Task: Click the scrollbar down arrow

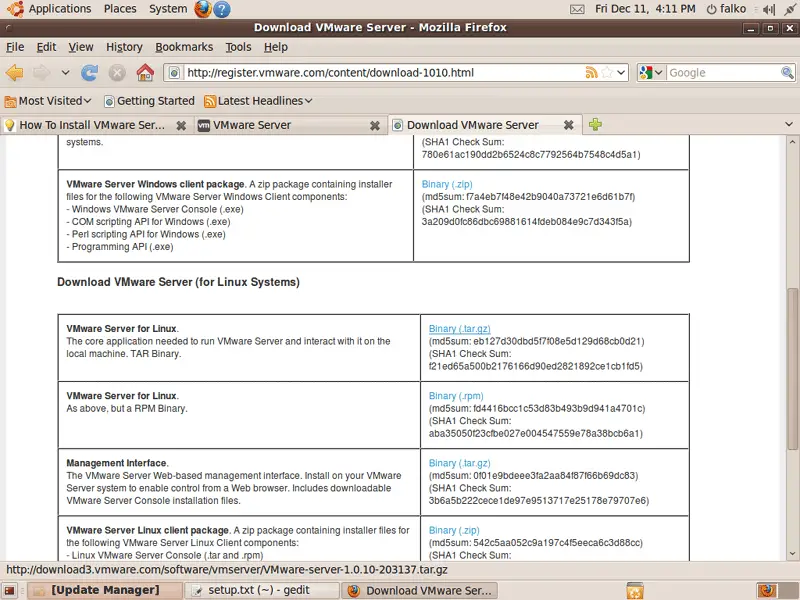Action: tap(792, 554)
